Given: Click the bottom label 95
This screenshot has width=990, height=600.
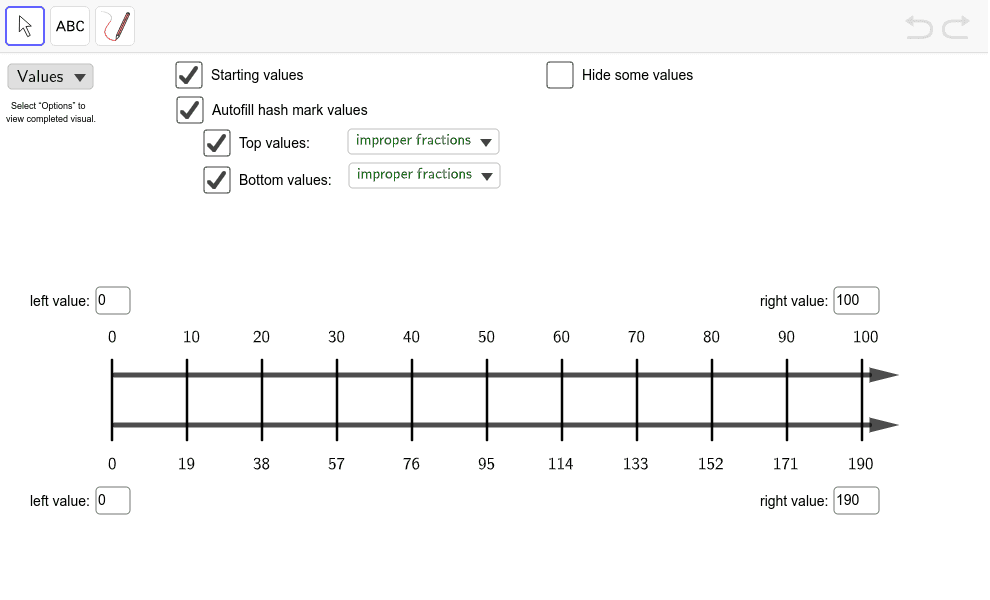Looking at the screenshot, I should (486, 464).
